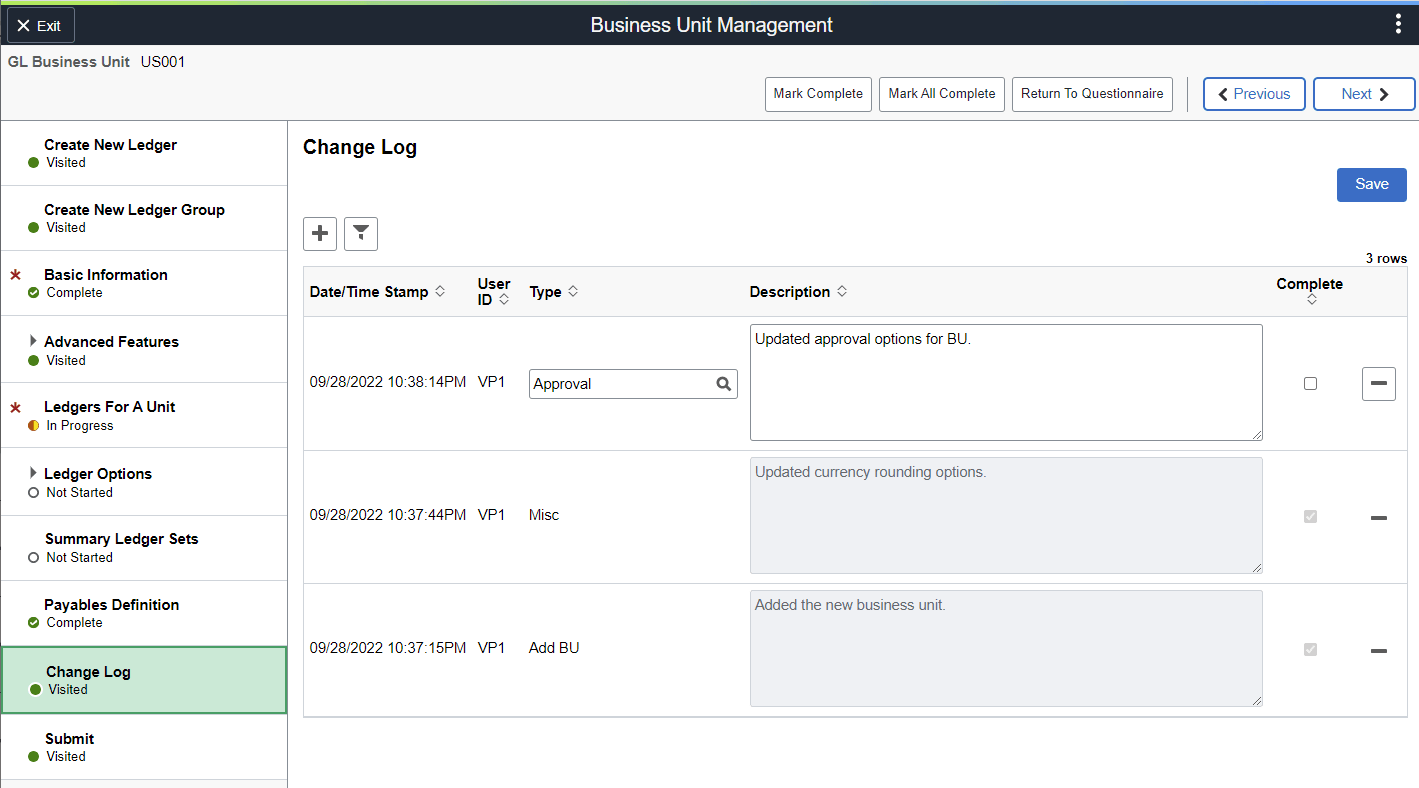This screenshot has height=788, width=1419.
Task: Click the Type lookup magnifier icon
Action: point(724,384)
